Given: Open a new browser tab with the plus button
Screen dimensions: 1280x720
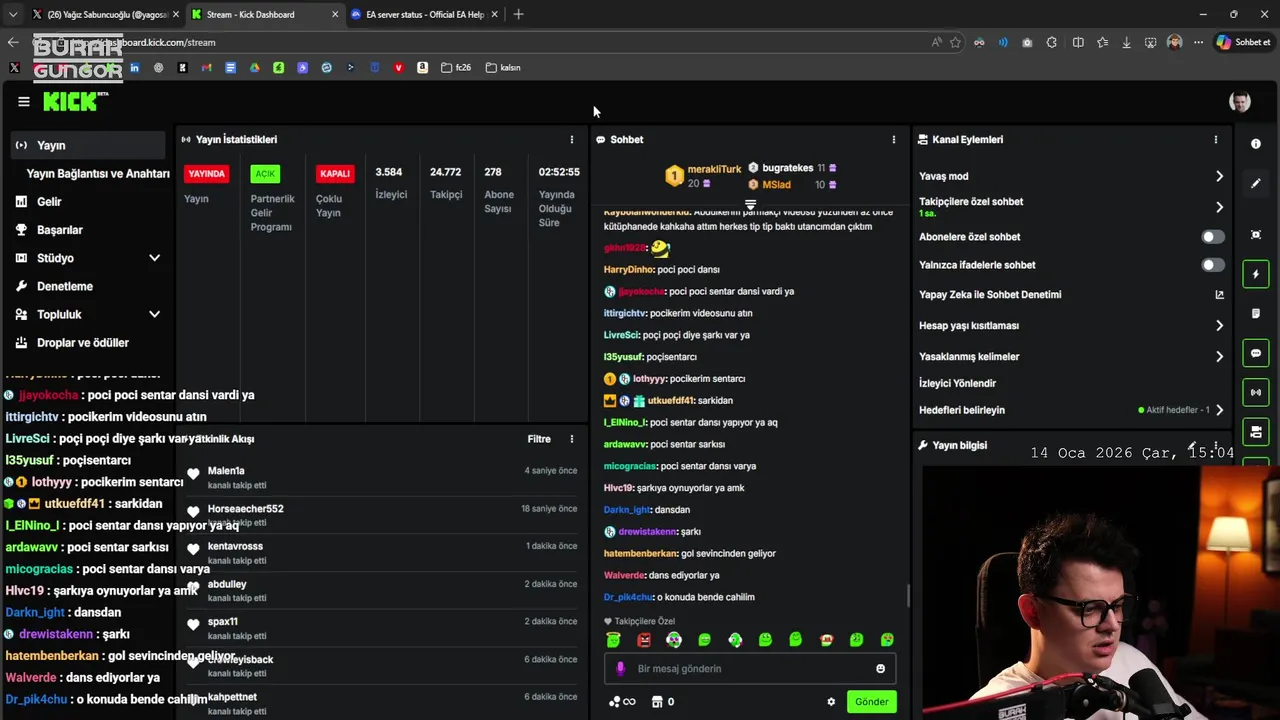Looking at the screenshot, I should coord(518,14).
